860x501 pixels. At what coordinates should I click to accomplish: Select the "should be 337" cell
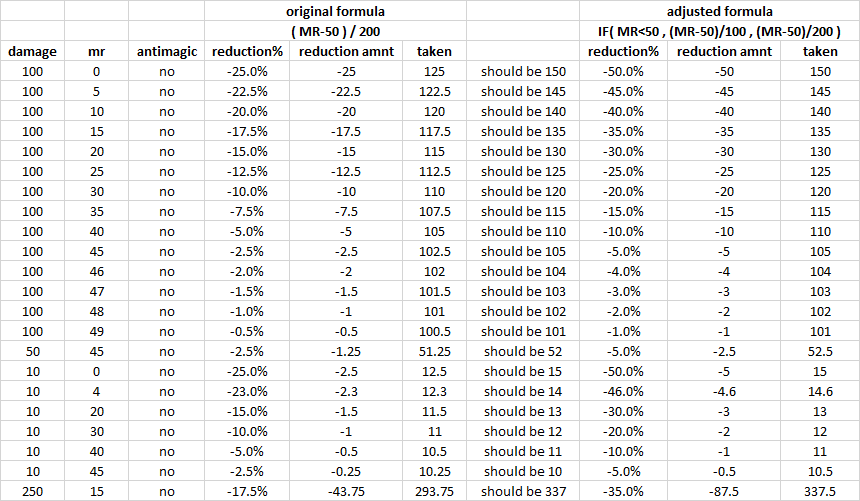523,491
